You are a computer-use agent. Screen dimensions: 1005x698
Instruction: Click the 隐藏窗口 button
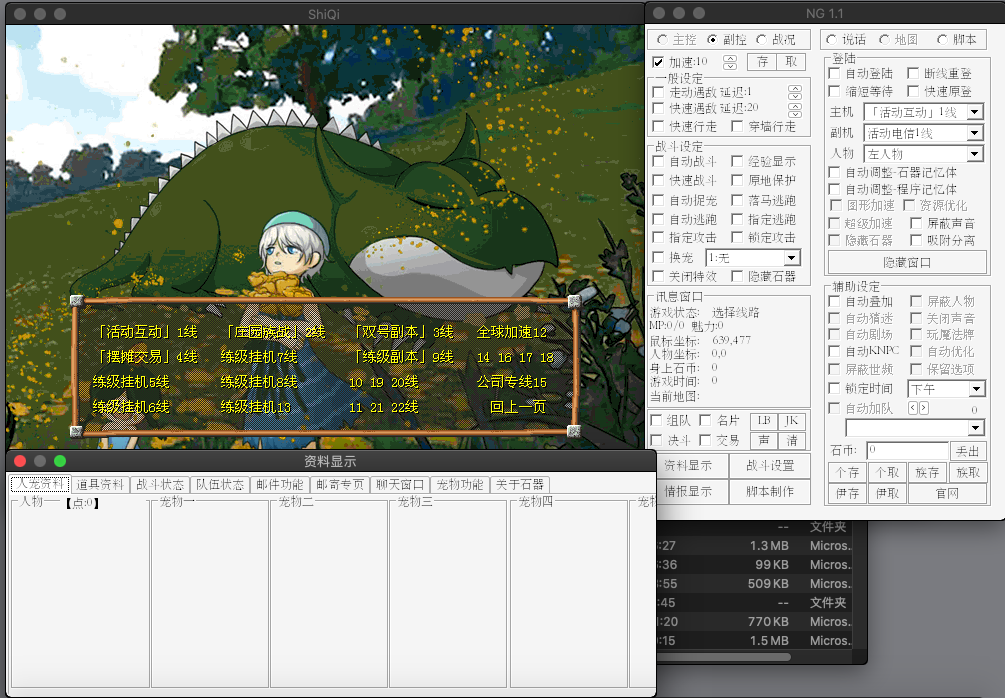click(907, 263)
